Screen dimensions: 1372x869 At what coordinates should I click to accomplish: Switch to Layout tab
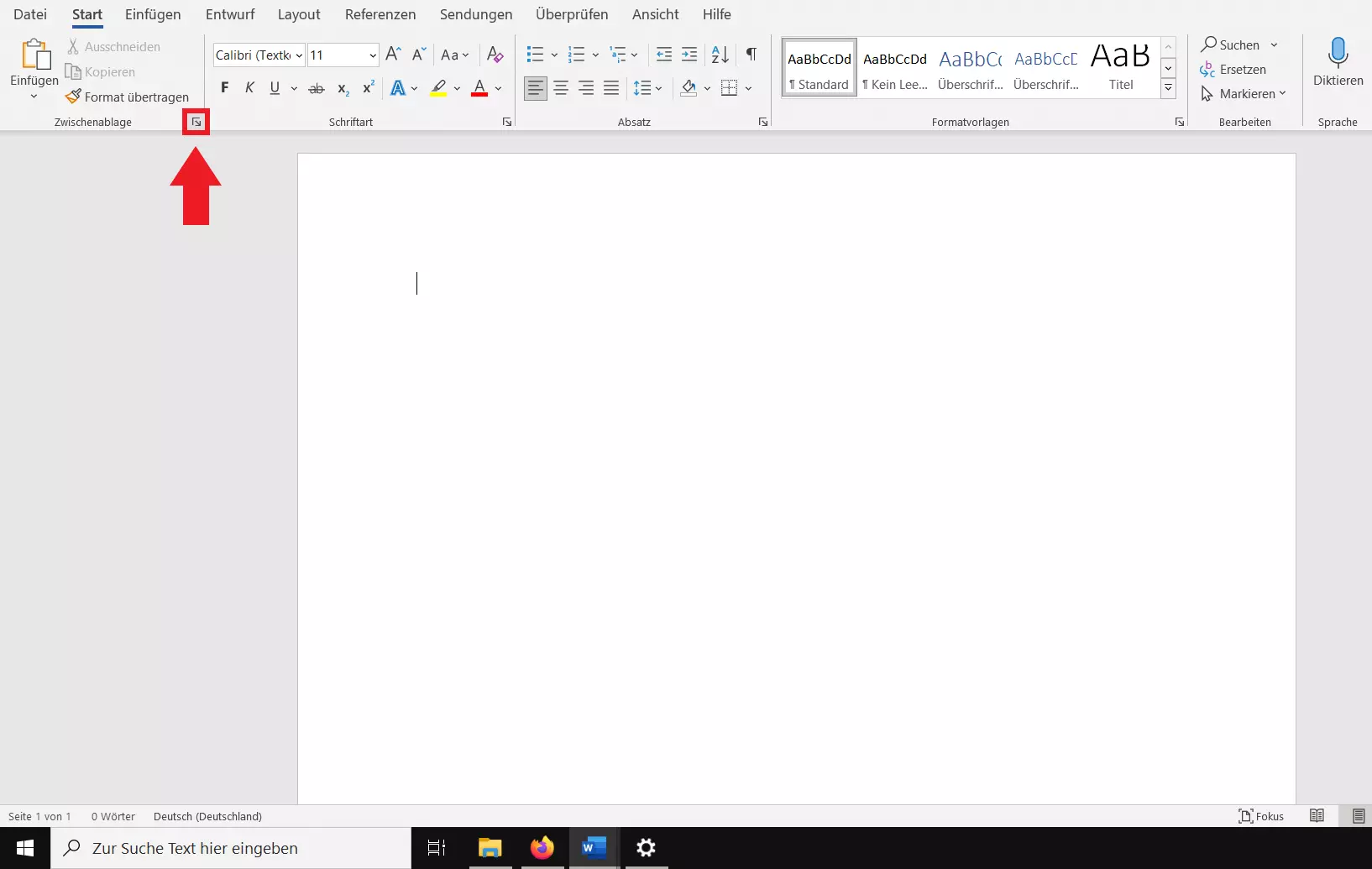tap(299, 14)
